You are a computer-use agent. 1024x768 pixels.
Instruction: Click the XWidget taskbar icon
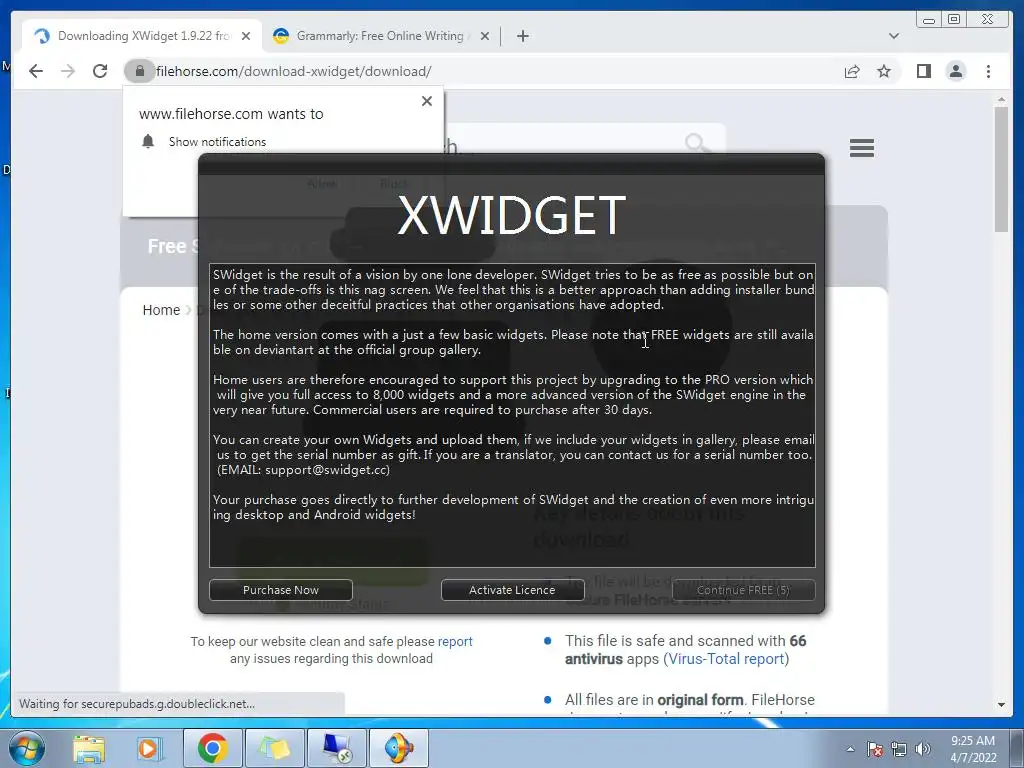[399, 748]
